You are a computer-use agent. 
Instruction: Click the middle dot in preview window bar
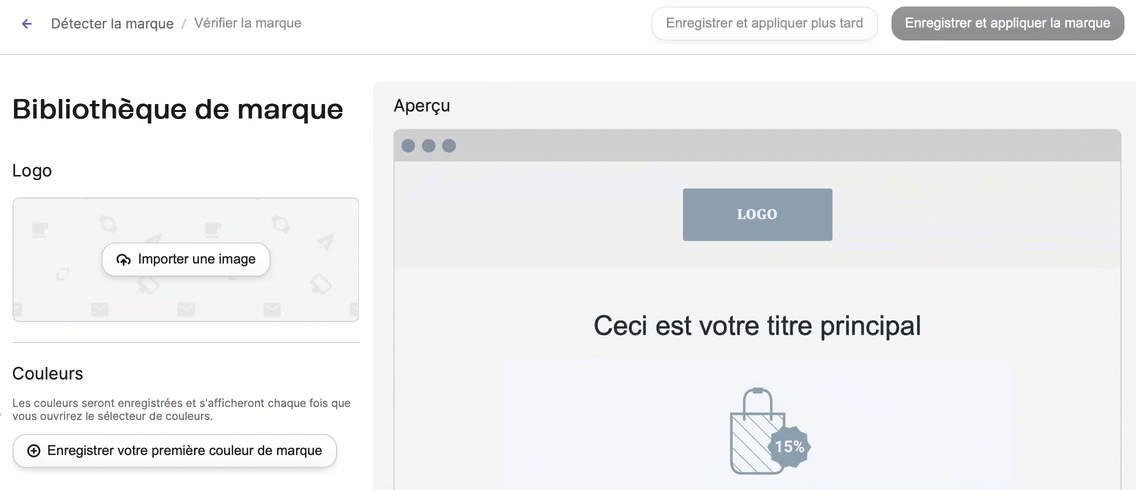tap(428, 146)
